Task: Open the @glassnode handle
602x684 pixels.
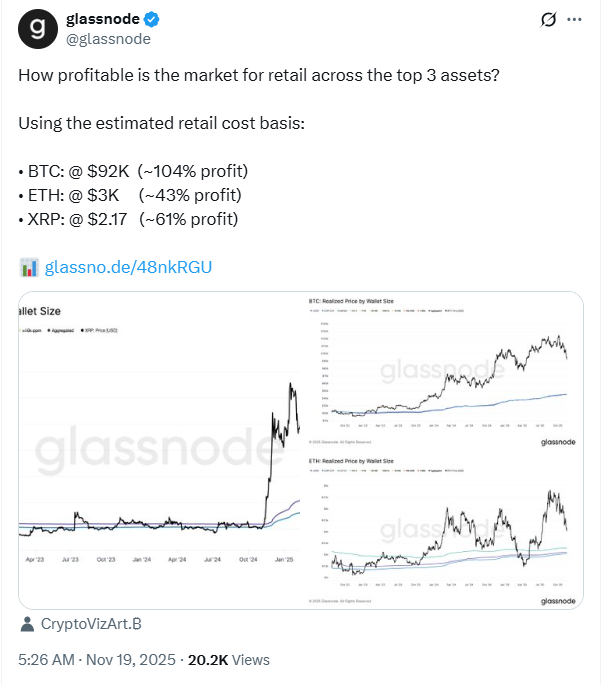Action: click(x=108, y=38)
